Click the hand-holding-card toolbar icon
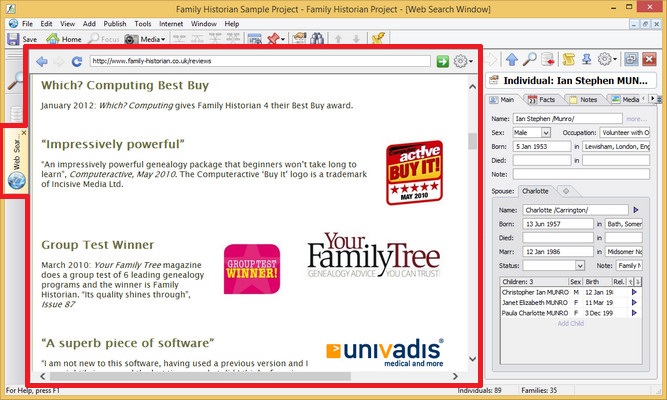Viewport: 667px width, 400px height. pyautogui.click(x=299, y=39)
